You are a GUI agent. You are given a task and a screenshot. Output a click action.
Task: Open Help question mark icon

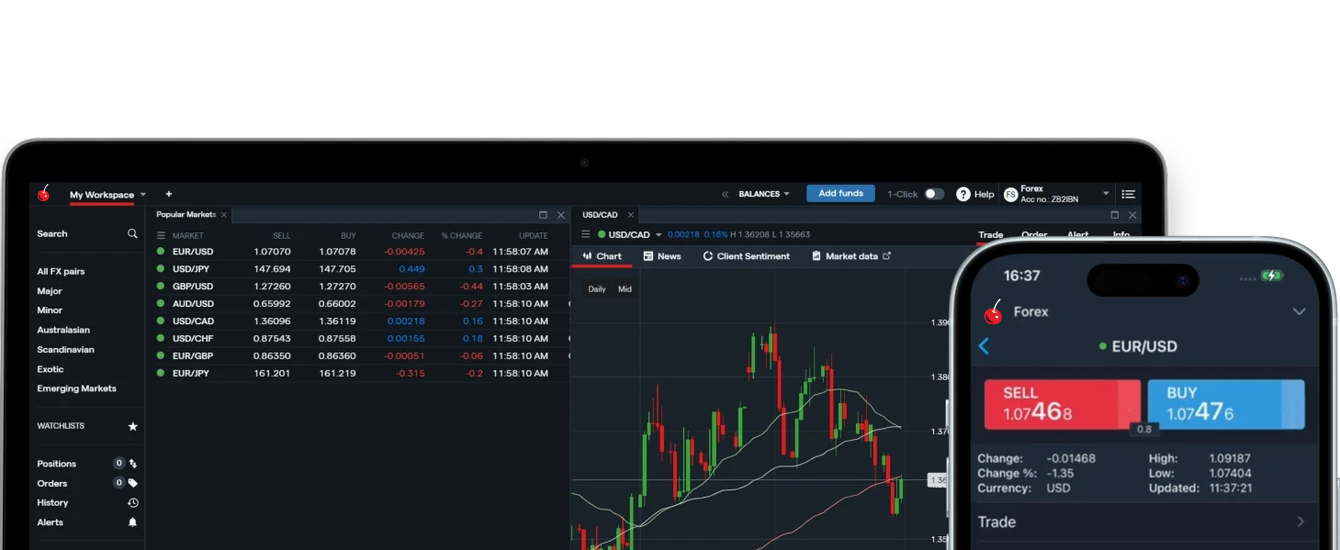pyautogui.click(x=963, y=194)
